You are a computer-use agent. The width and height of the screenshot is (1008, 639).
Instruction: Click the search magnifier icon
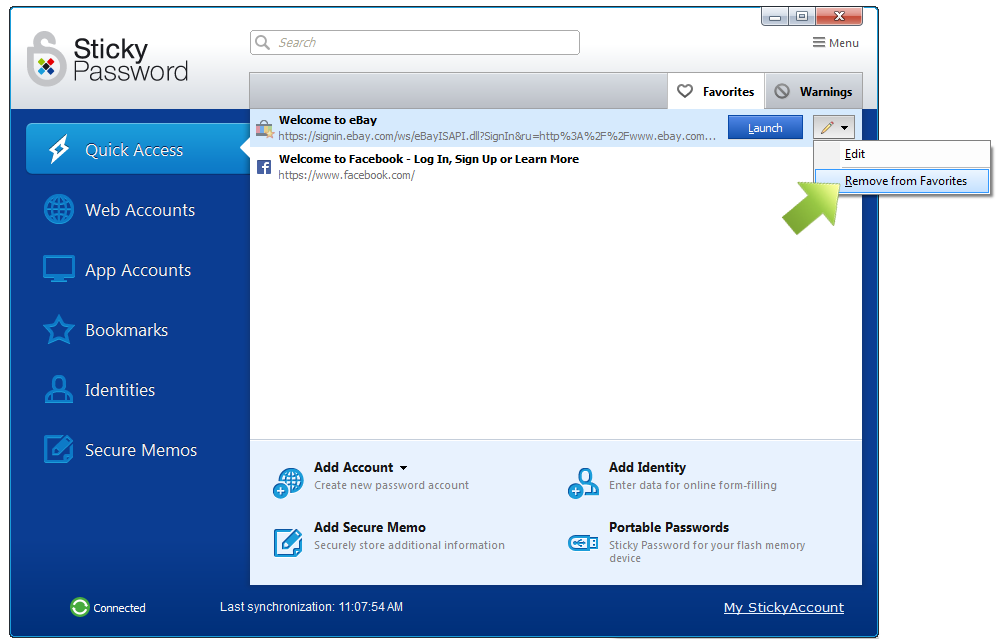(262, 42)
